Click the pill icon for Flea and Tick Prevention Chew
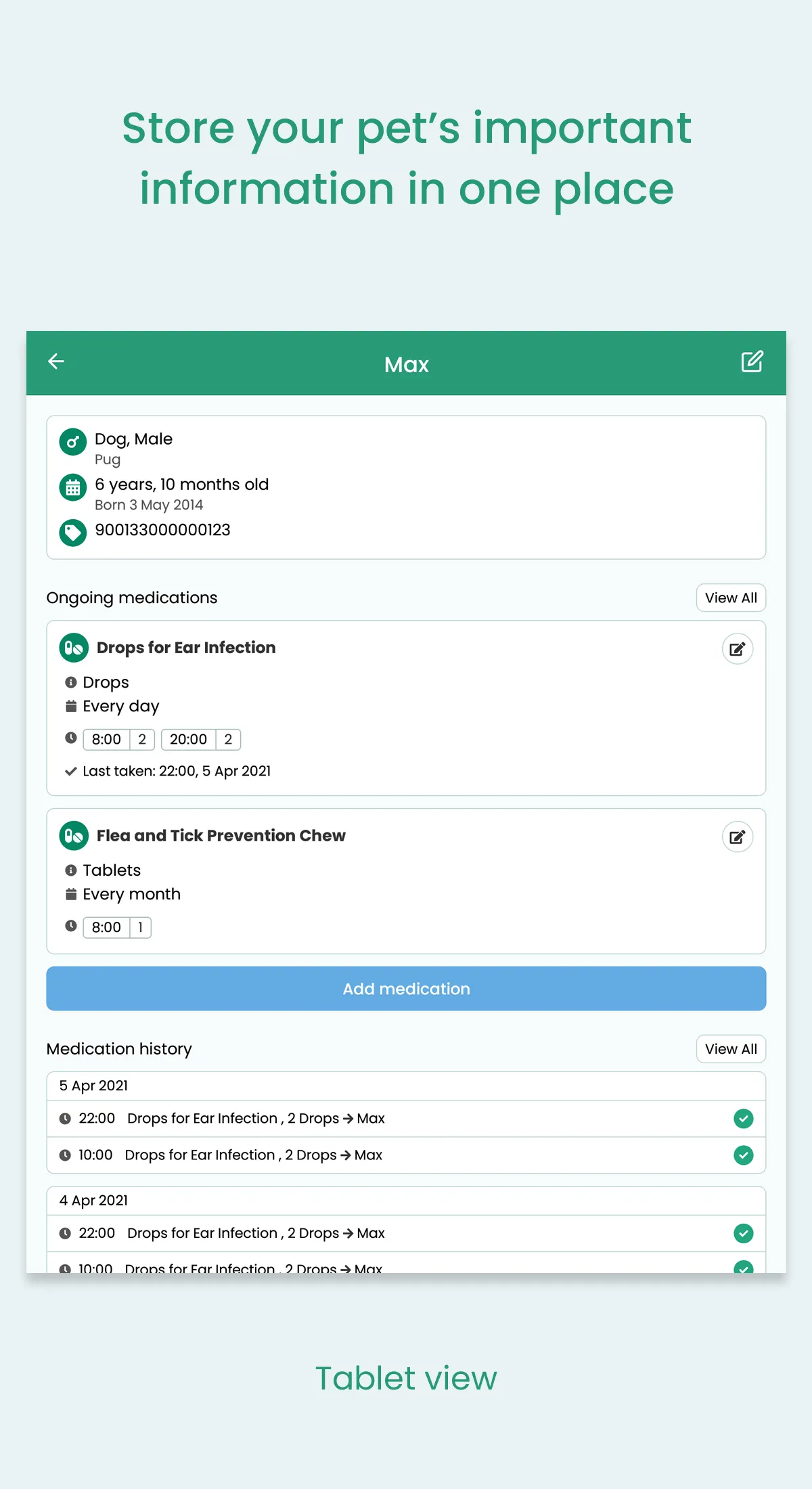The image size is (812, 1489). click(74, 836)
